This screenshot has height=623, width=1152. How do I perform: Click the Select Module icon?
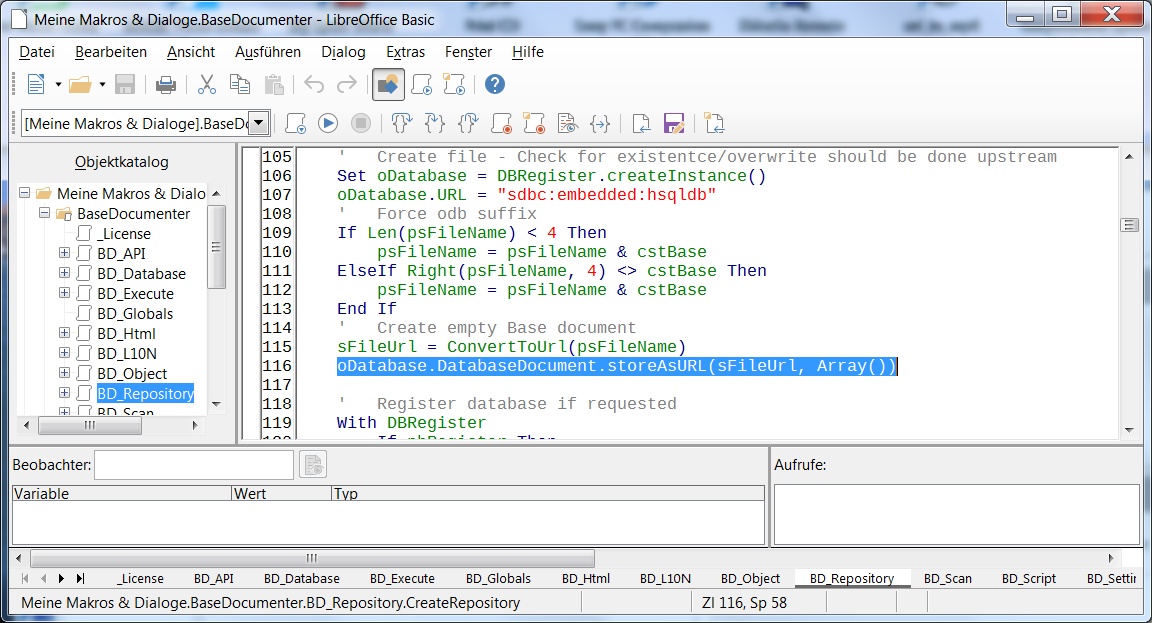coord(455,84)
